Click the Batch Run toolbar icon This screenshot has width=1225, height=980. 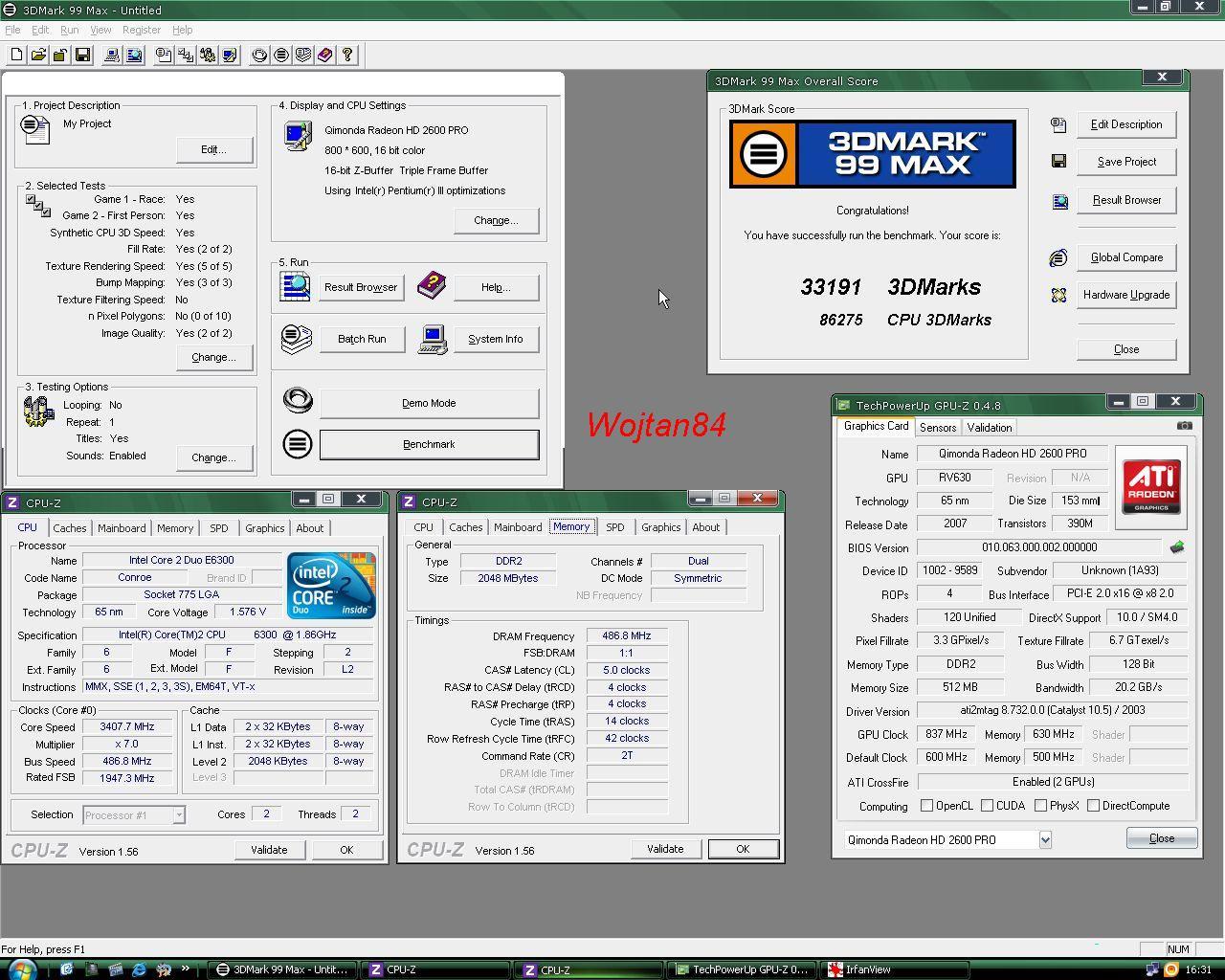click(303, 55)
